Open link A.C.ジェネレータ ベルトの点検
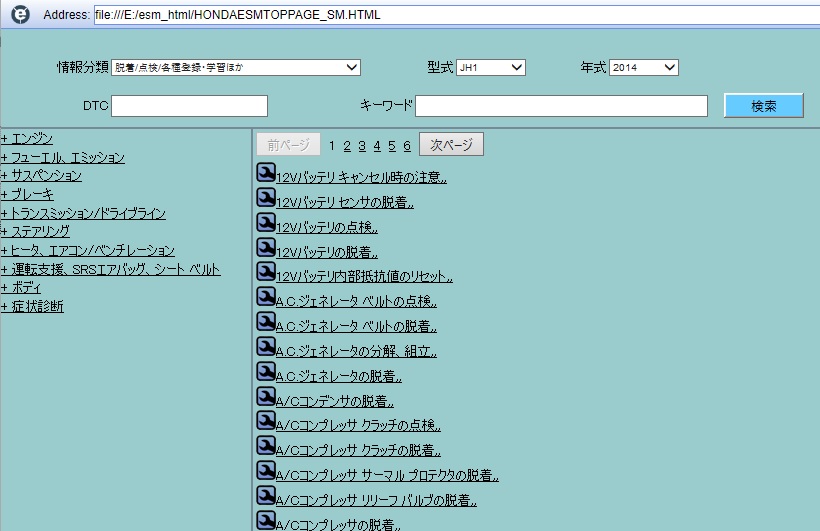The height and width of the screenshot is (531, 820). pos(356,302)
